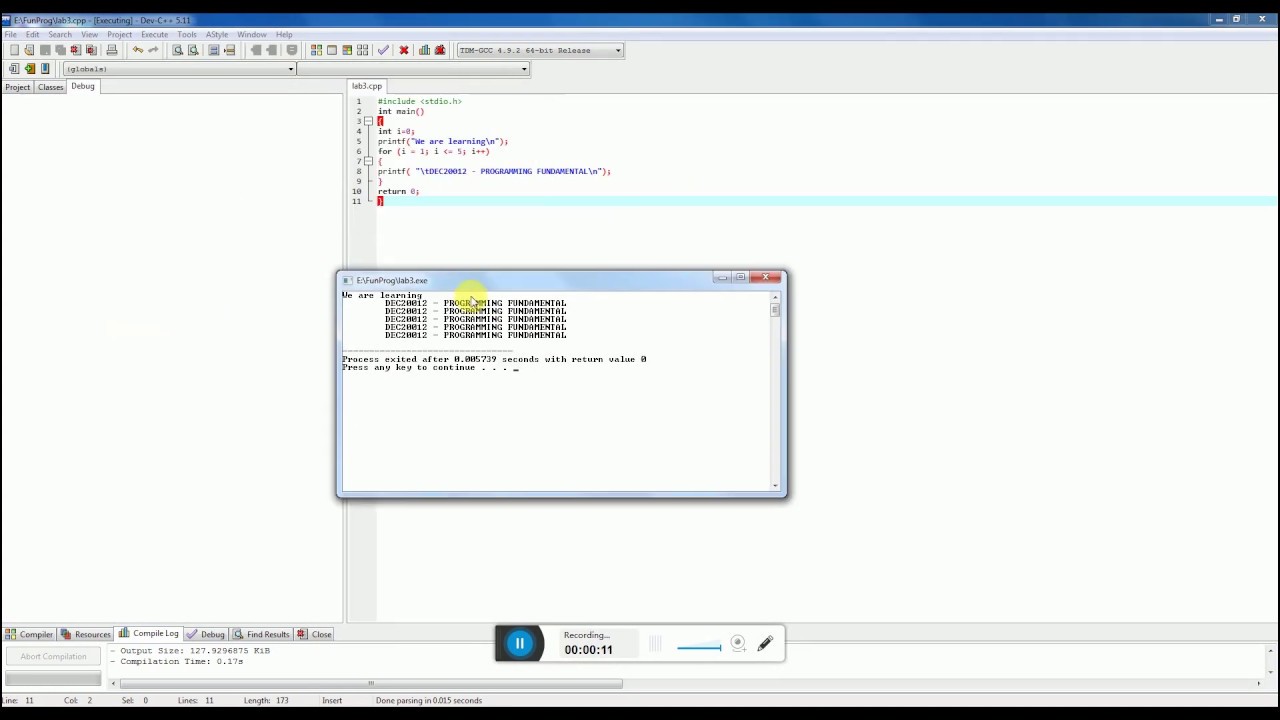Image resolution: width=1280 pixels, height=720 pixels.
Task: Collapse the main function fold at line 3
Action: pyautogui.click(x=368, y=121)
